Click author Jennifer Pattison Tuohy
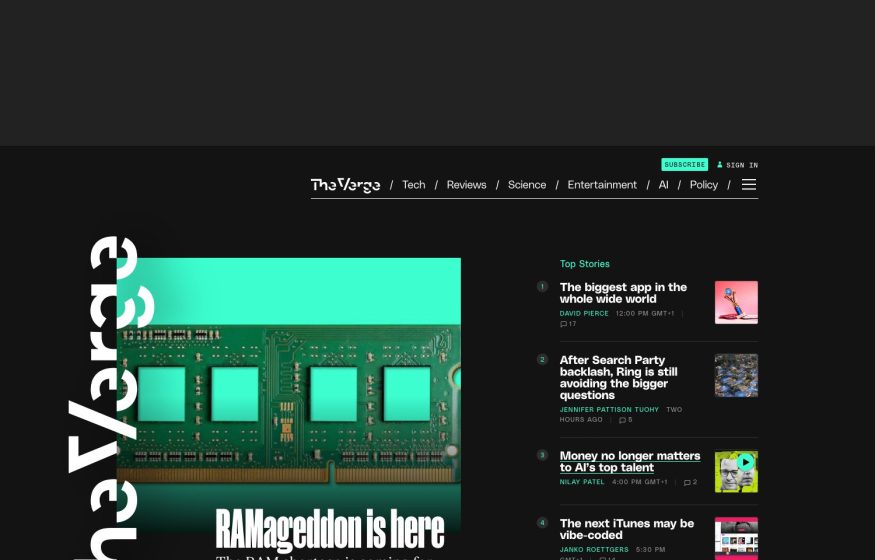 tap(609, 409)
